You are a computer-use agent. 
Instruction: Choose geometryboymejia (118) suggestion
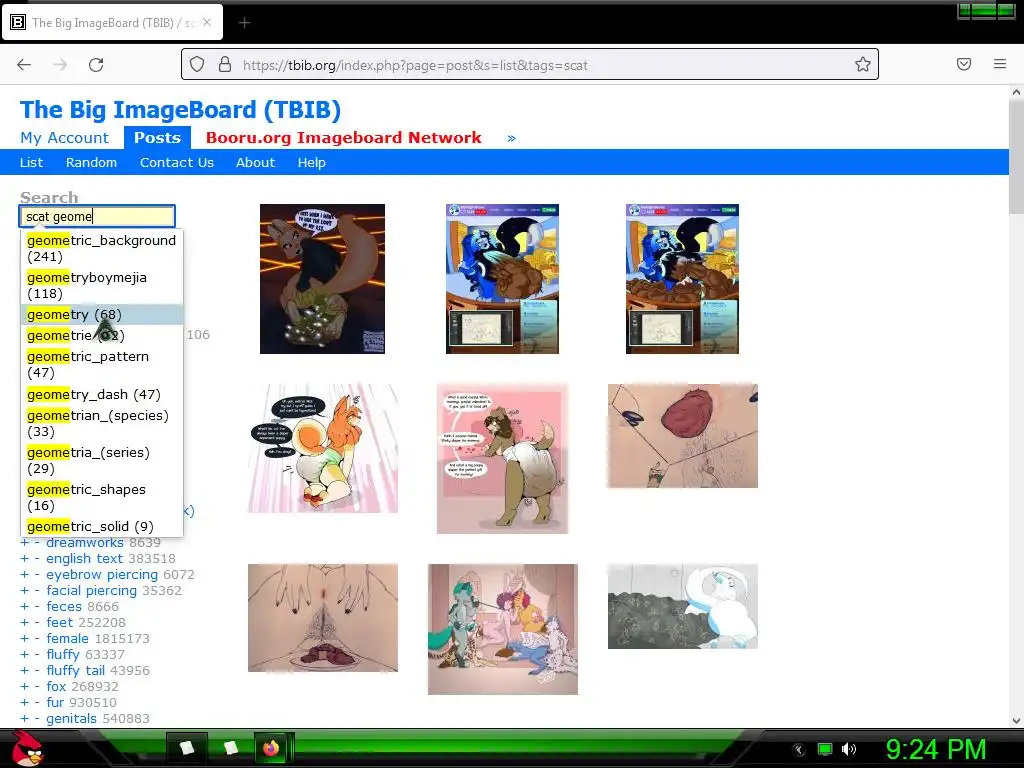[x=102, y=285]
